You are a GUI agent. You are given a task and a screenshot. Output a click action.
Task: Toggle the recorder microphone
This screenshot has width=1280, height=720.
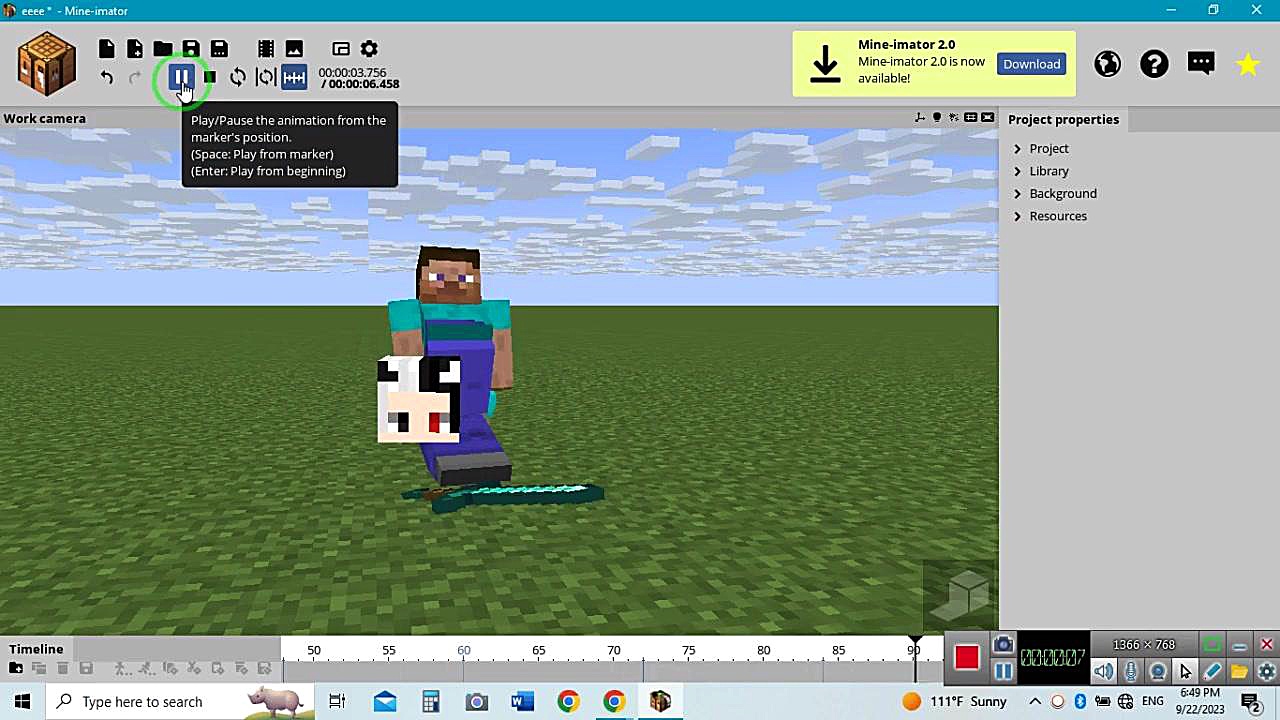[x=1130, y=672]
